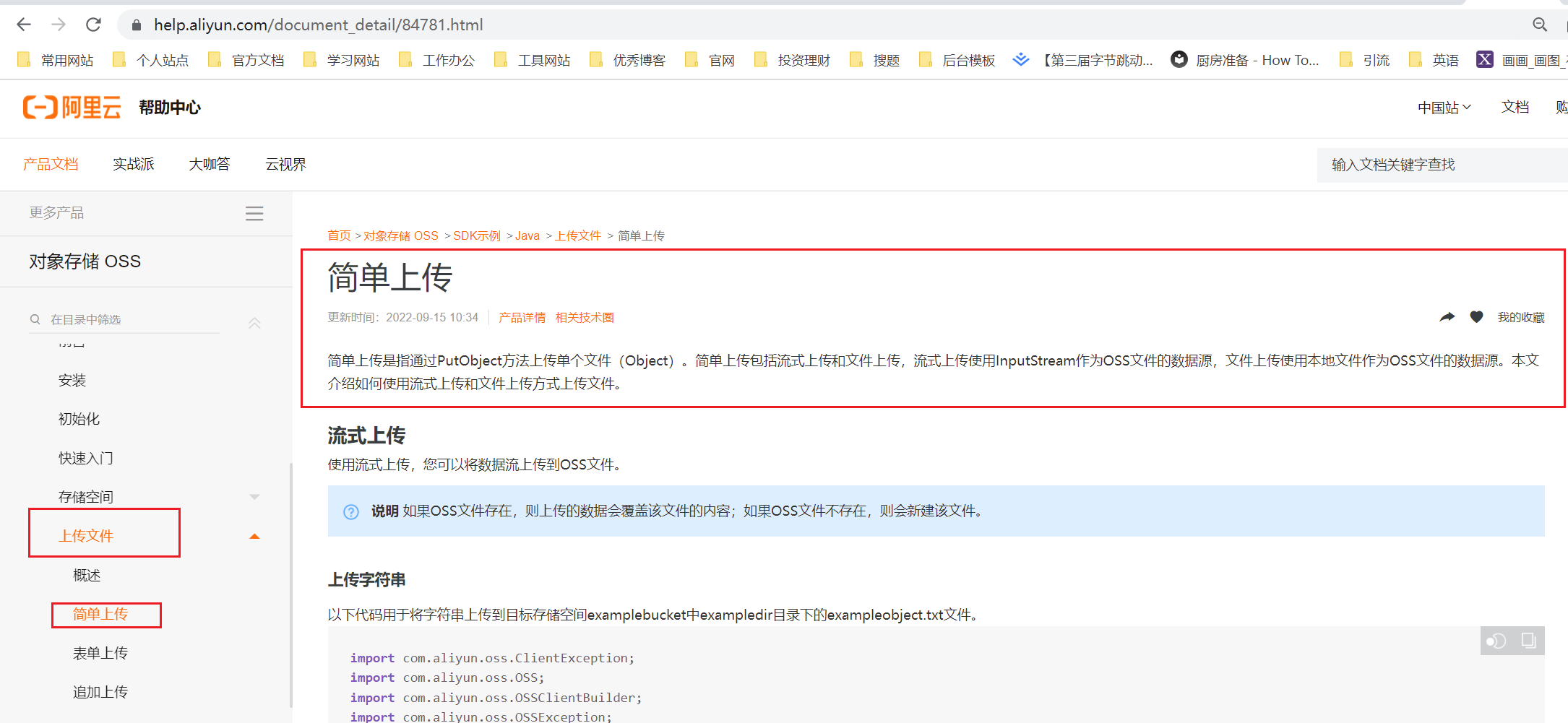Click the magnifier zoom icon in address bar
This screenshot has height=723, width=1568.
[1540, 25]
